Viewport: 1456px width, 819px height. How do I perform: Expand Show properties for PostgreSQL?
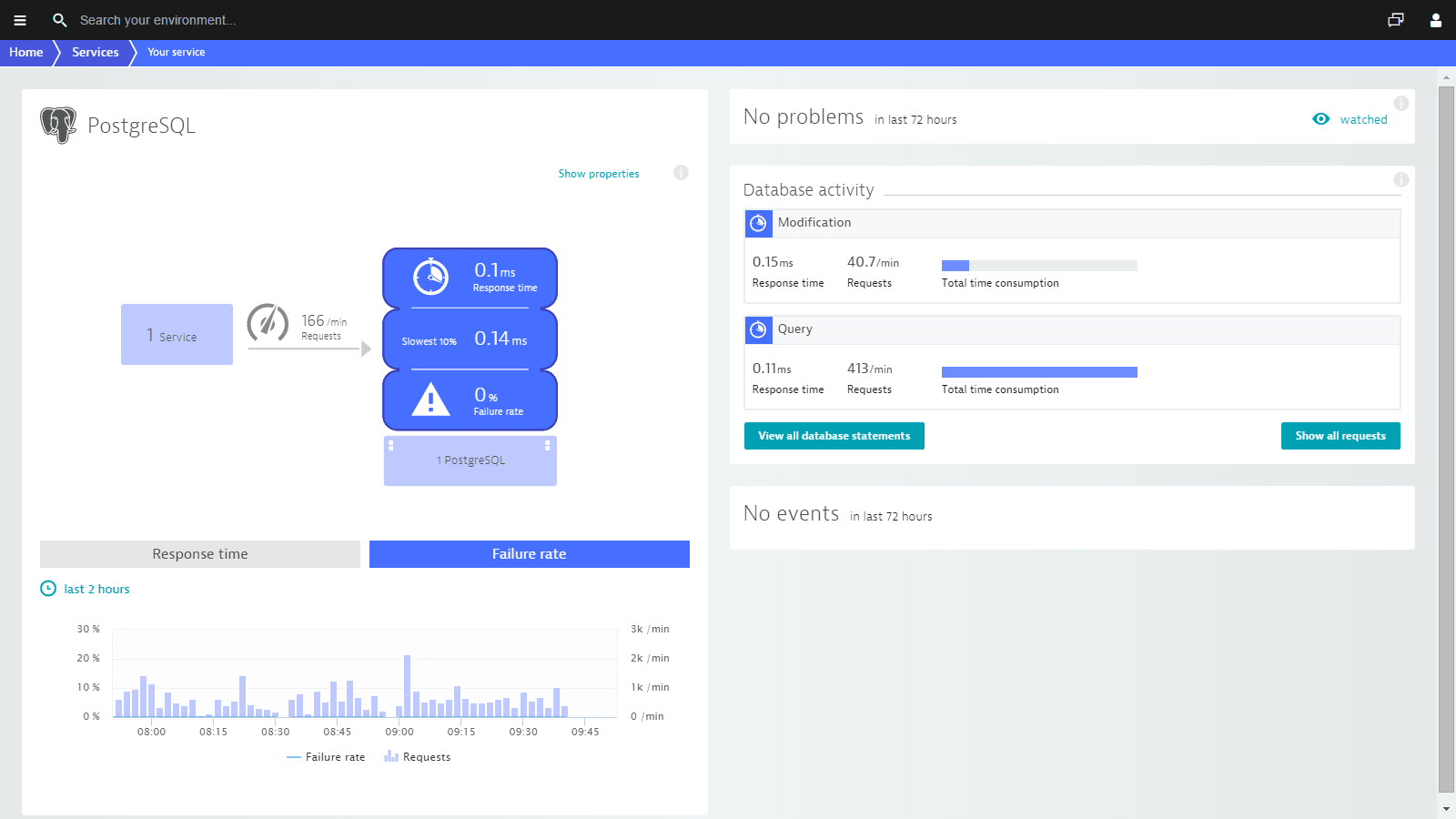click(x=598, y=173)
